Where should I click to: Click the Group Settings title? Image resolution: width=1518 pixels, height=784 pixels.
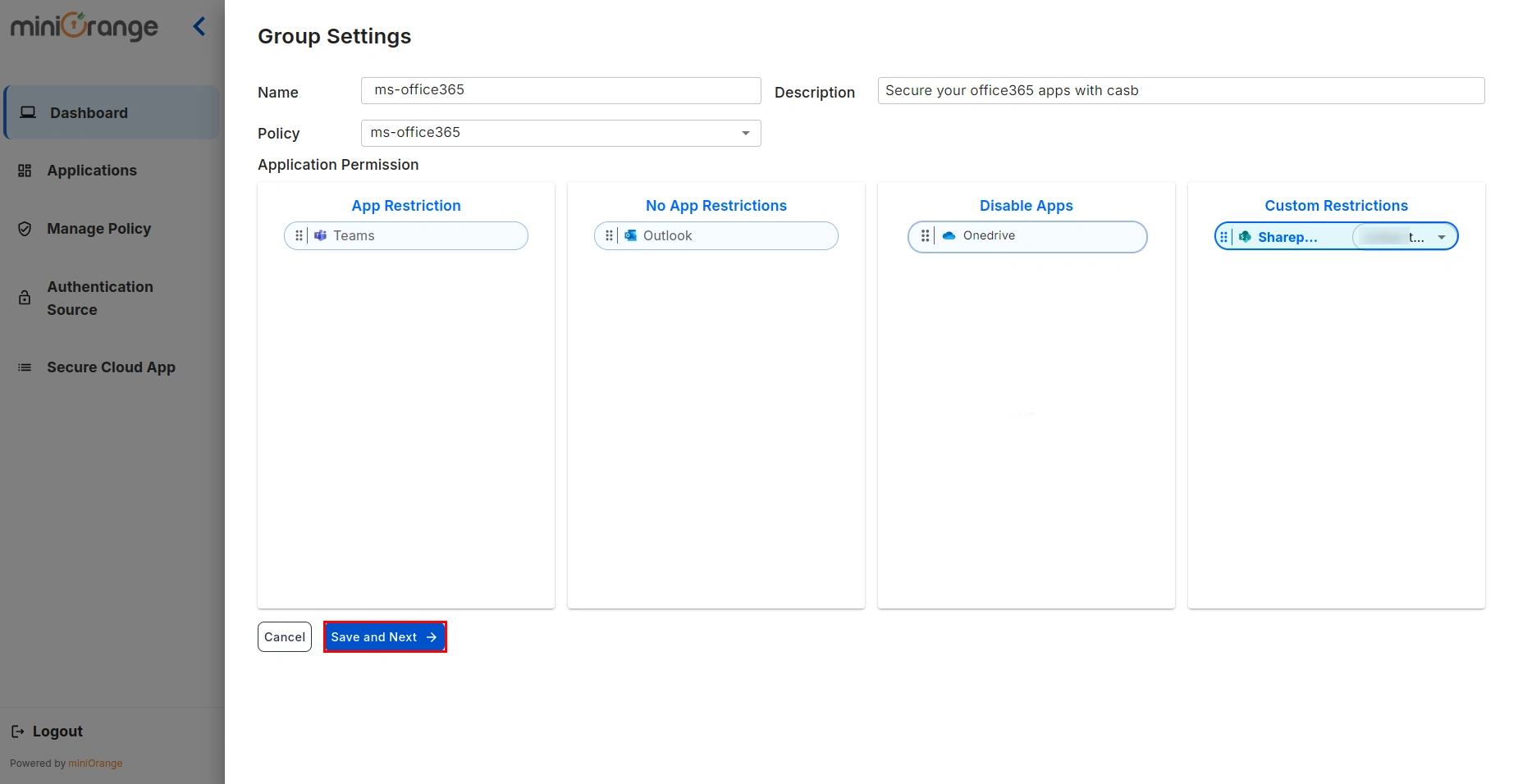[334, 36]
